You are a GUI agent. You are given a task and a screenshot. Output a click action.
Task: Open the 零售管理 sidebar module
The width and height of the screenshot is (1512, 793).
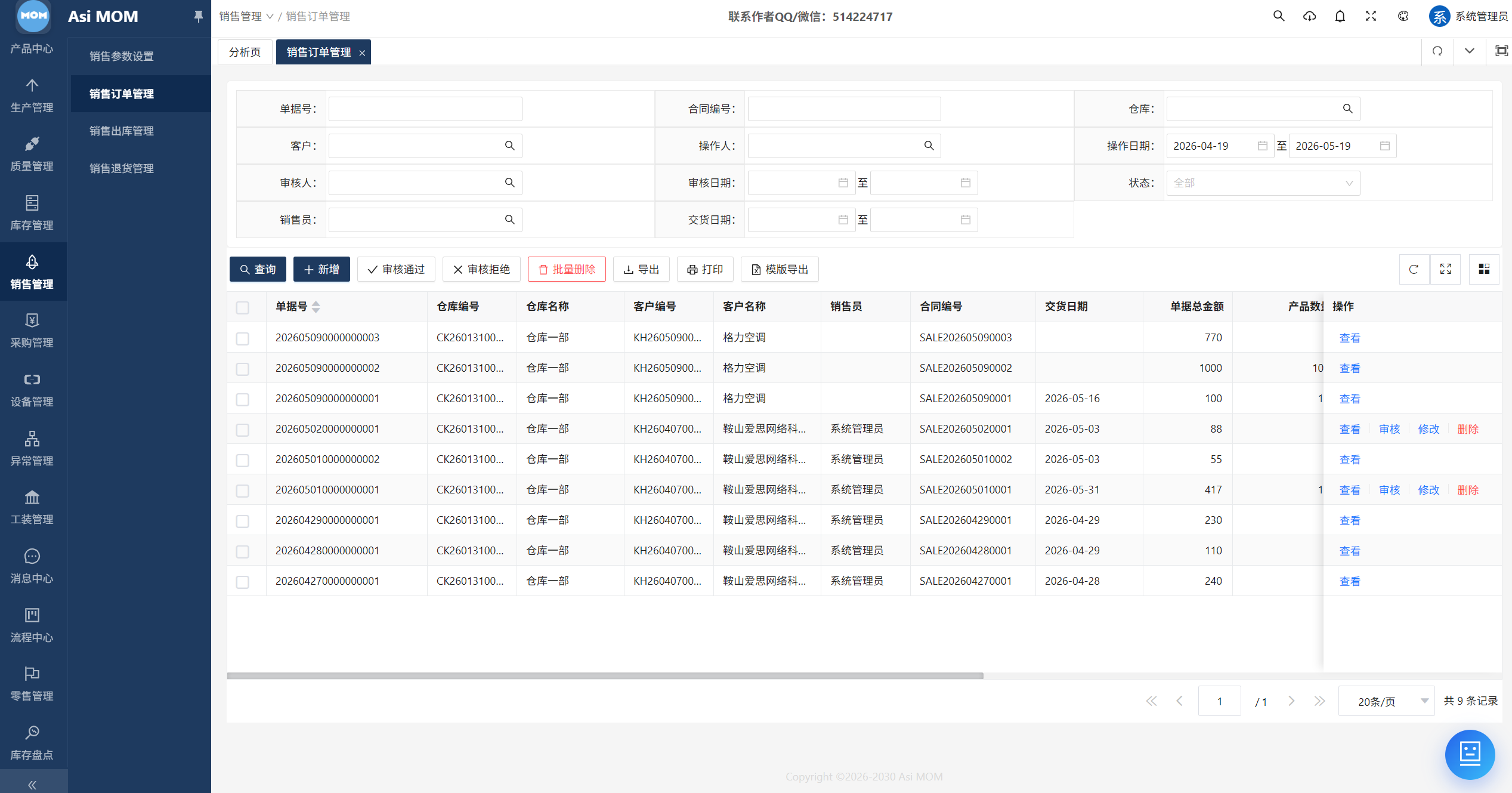tap(32, 684)
